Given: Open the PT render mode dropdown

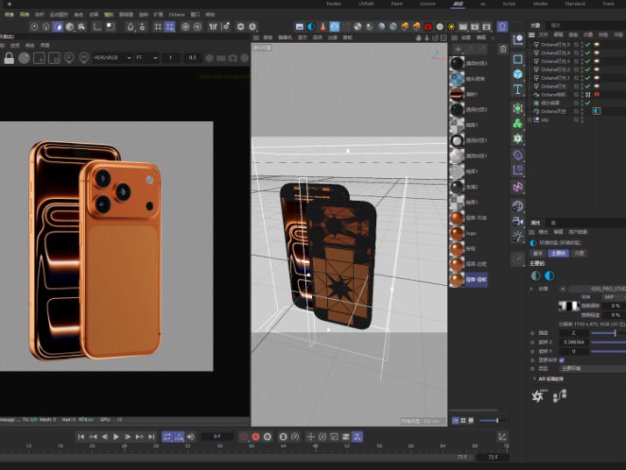Looking at the screenshot, I should (x=146, y=59).
